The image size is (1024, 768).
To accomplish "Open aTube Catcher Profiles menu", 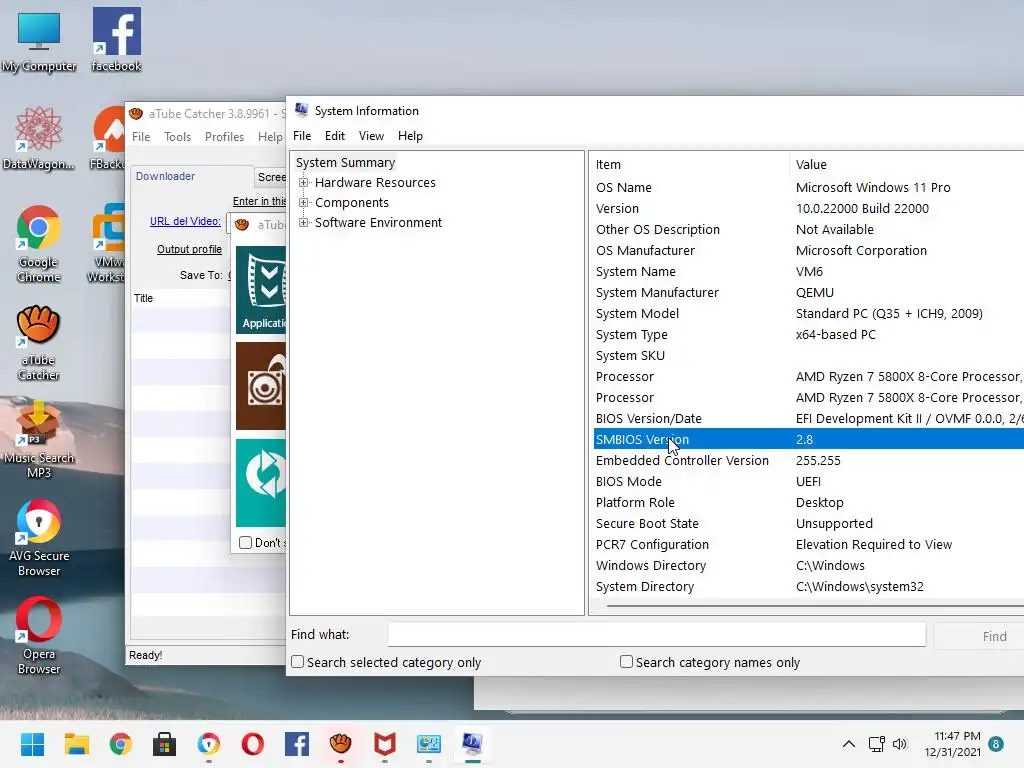I will coord(224,136).
